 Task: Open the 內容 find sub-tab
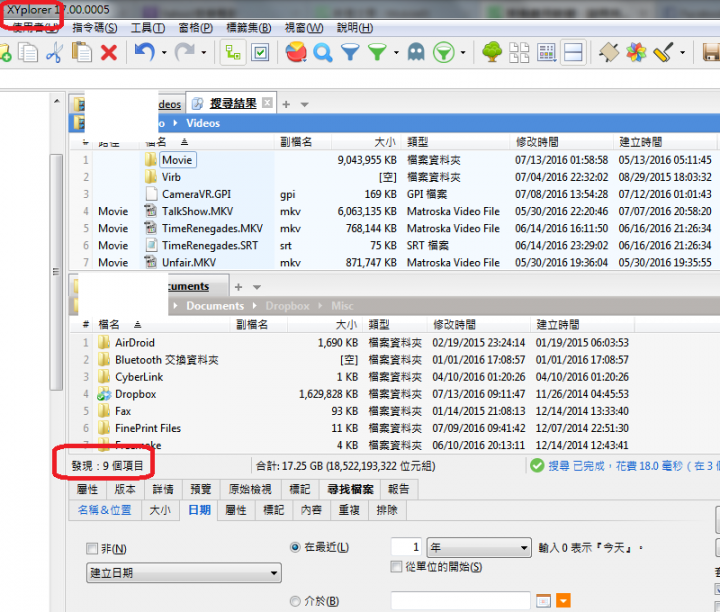pos(311,510)
